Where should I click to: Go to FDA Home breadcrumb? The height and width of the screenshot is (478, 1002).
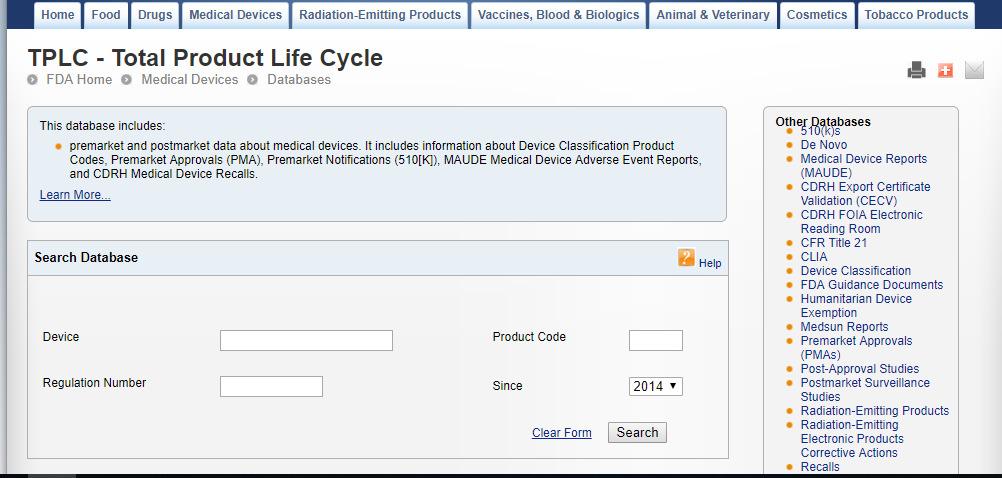point(79,80)
